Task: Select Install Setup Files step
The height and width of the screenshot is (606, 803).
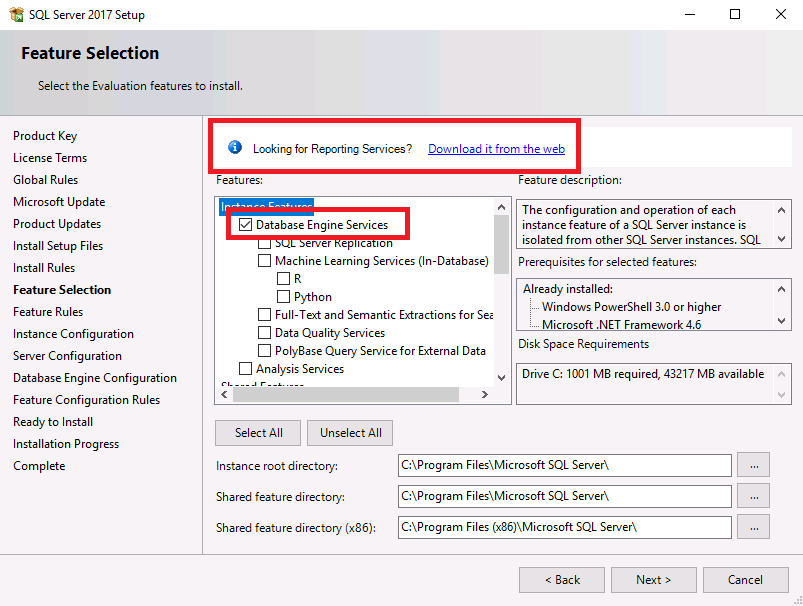Action: [58, 246]
